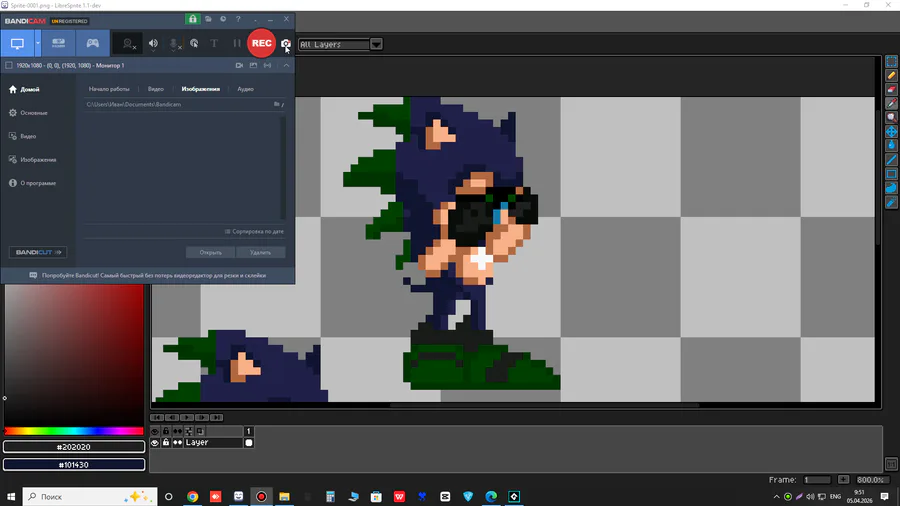The height and width of the screenshot is (506, 900).
Task: Select the blur tool at toolbar bottom
Action: (x=891, y=202)
